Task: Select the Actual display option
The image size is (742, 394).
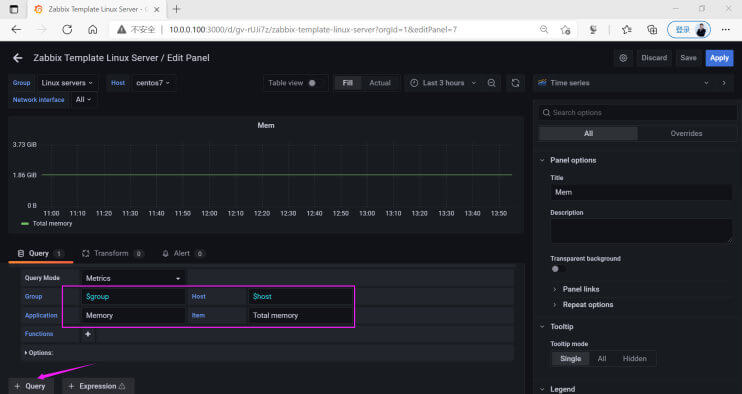Action: 380,83
